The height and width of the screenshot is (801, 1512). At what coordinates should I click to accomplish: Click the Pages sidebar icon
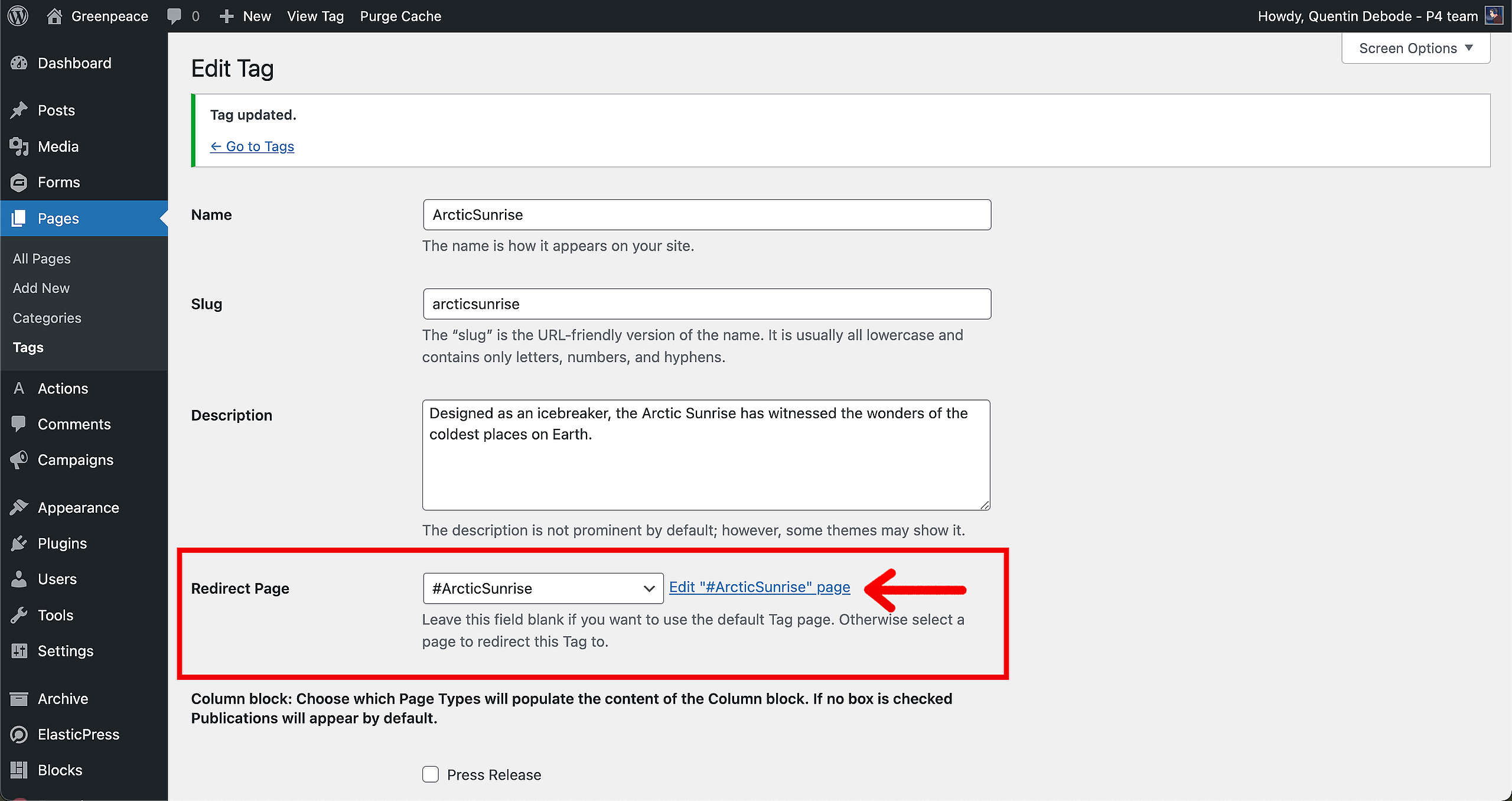point(19,219)
